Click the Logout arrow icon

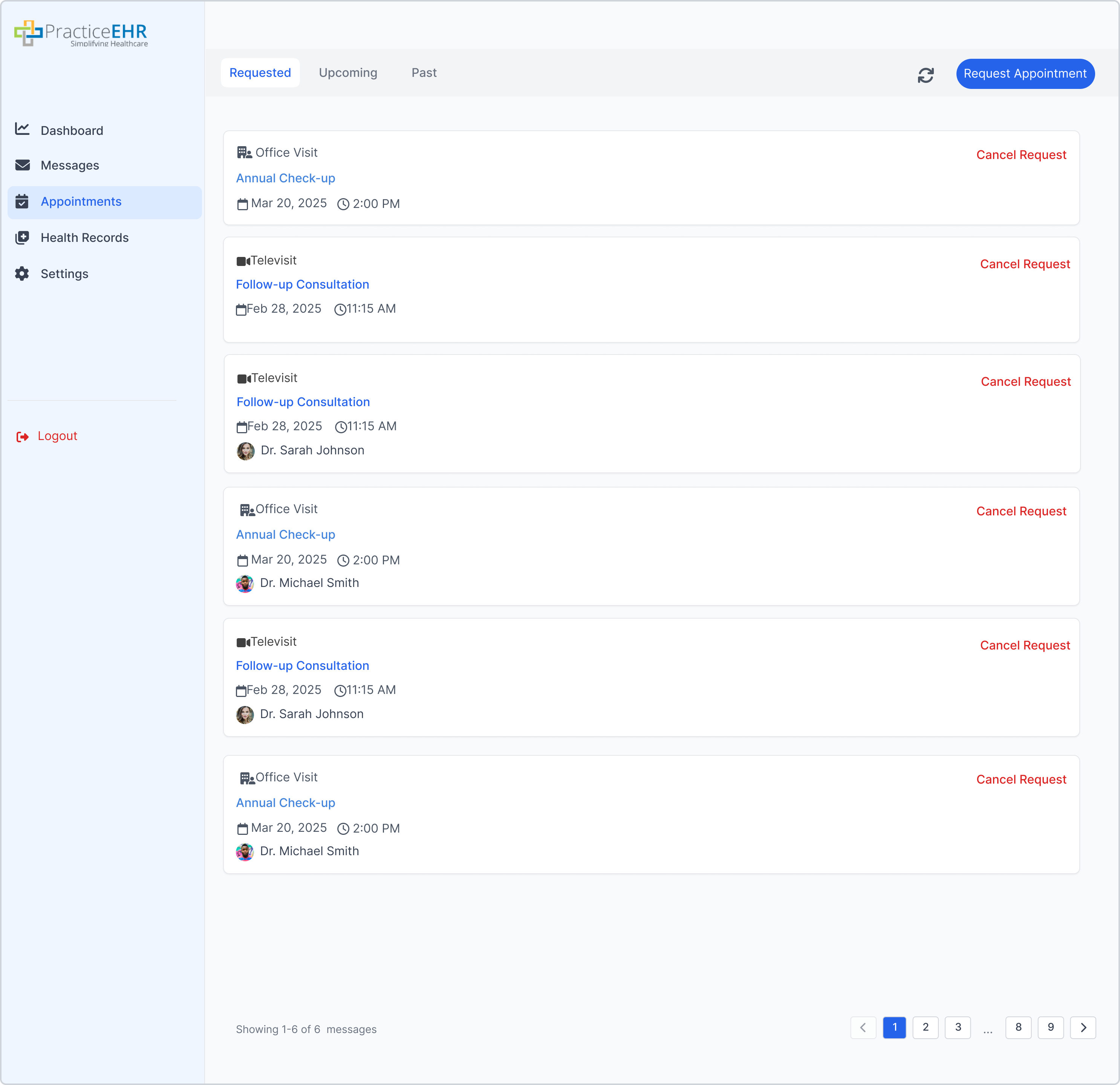tap(22, 437)
